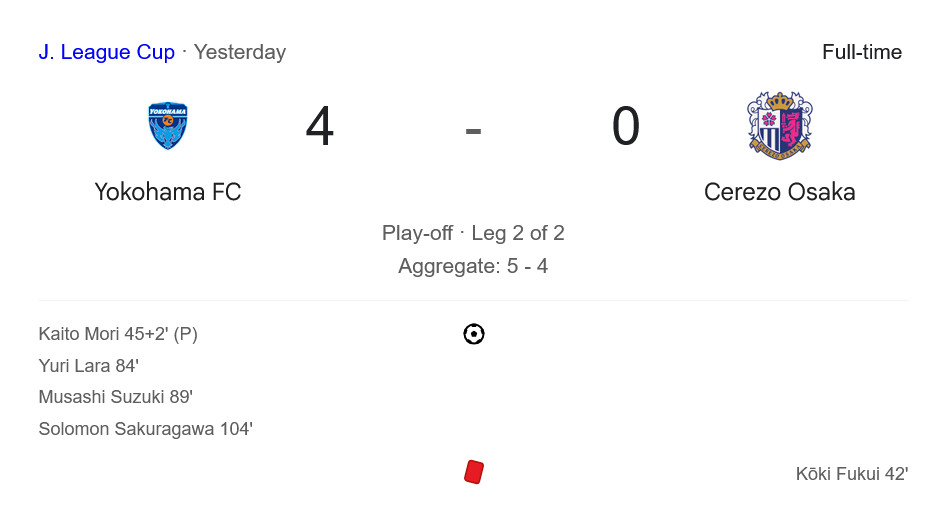Click the Kōki Fukui 42' red card entry
948x514 pixels.
coord(852,474)
